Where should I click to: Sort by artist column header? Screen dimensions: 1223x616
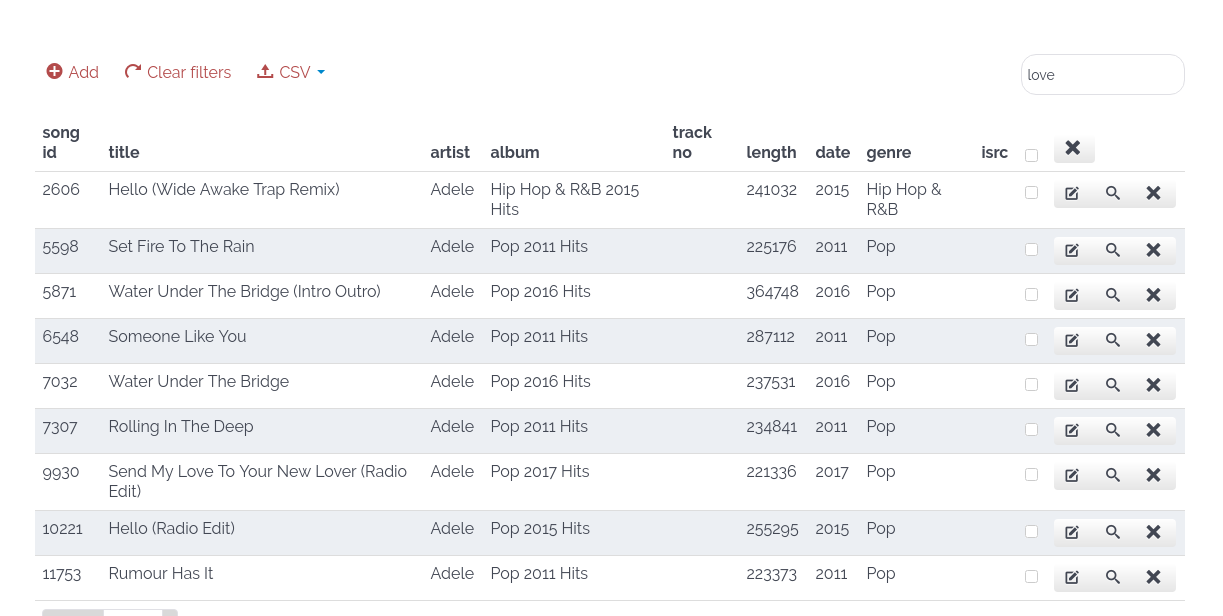coord(450,152)
